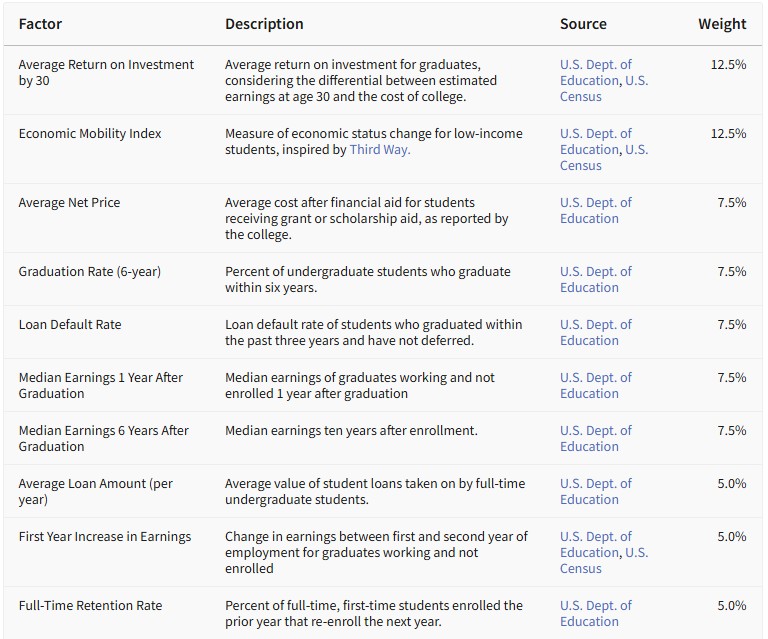Select the Description column header
Screen dimensions: 768x639
pyautogui.click(x=264, y=24)
